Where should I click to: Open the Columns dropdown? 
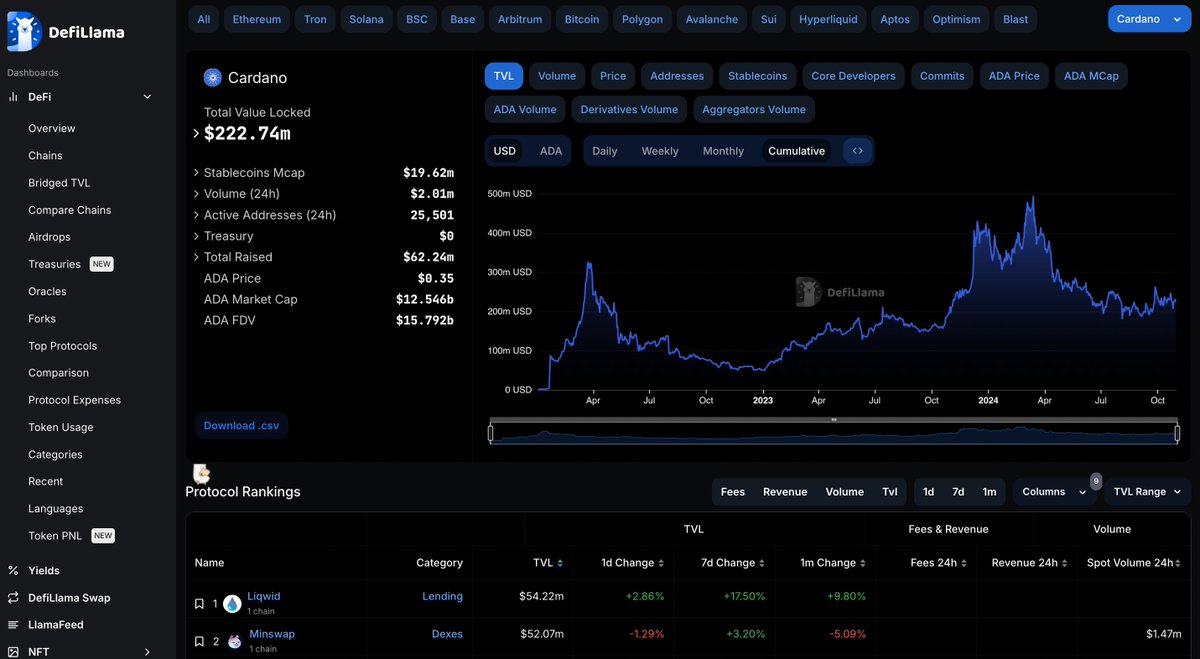point(1054,492)
